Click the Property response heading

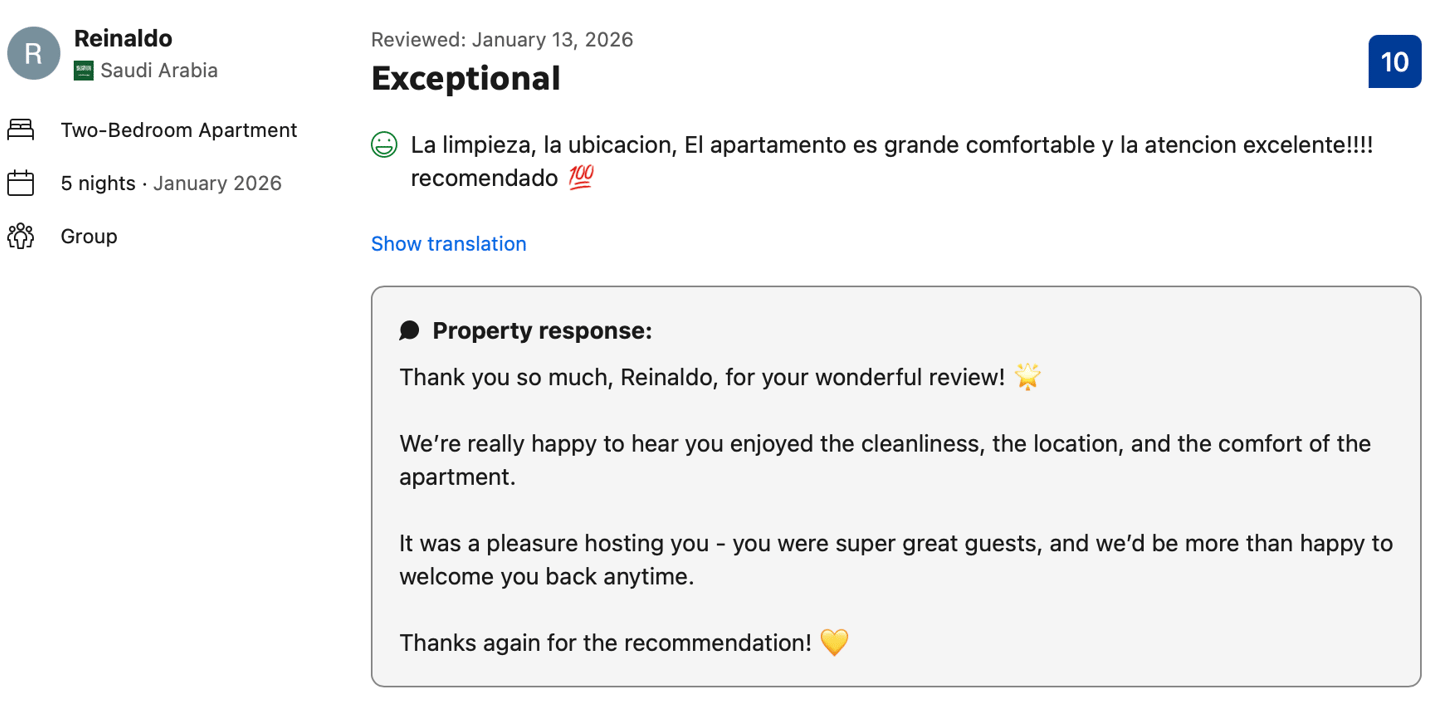coord(542,331)
